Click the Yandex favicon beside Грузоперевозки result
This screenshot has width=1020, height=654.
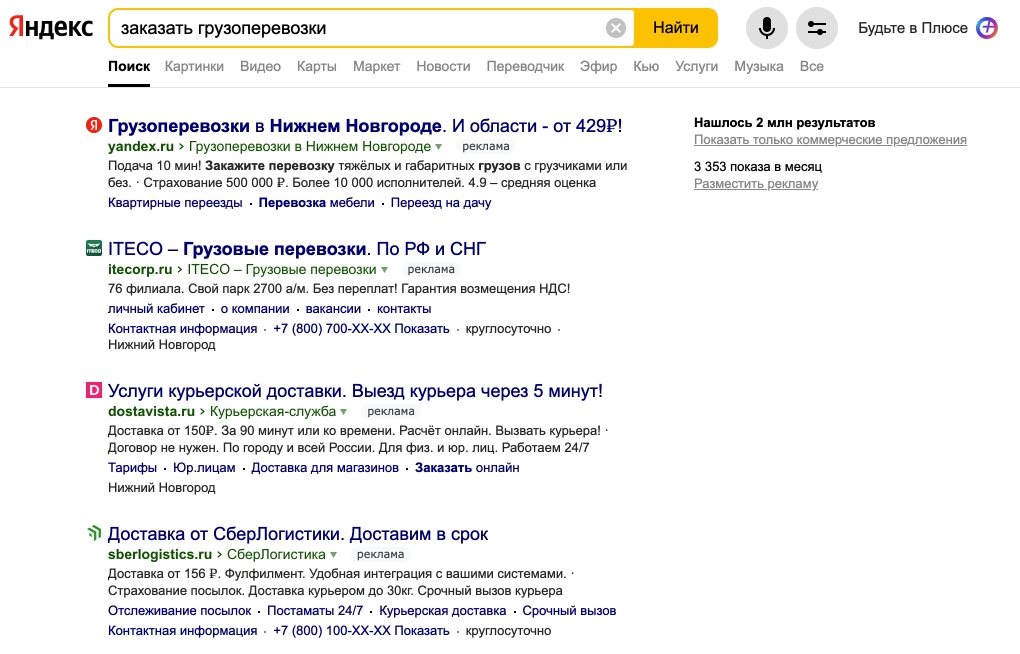click(x=94, y=125)
